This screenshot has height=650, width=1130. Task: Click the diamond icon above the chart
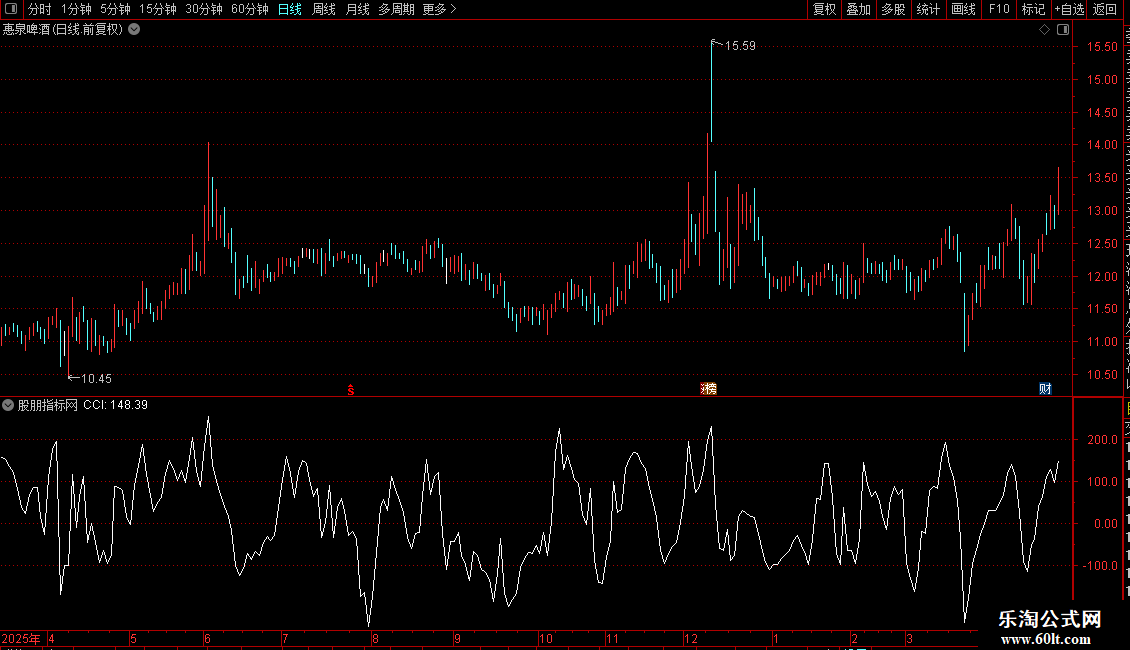click(x=1044, y=30)
